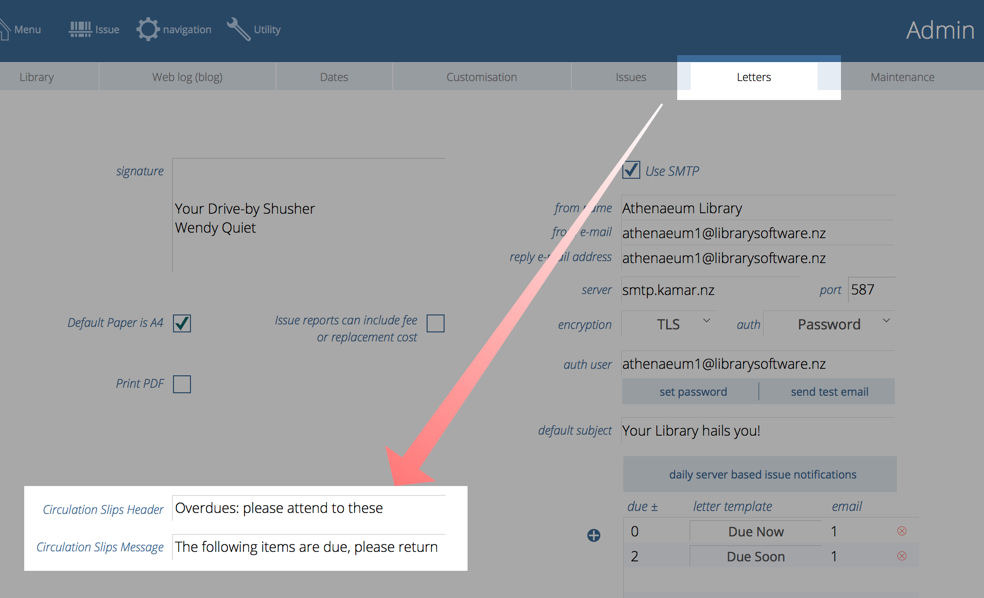Image resolution: width=984 pixels, height=598 pixels.
Task: Toggle the Use SMTP checkbox
Action: pos(631,170)
